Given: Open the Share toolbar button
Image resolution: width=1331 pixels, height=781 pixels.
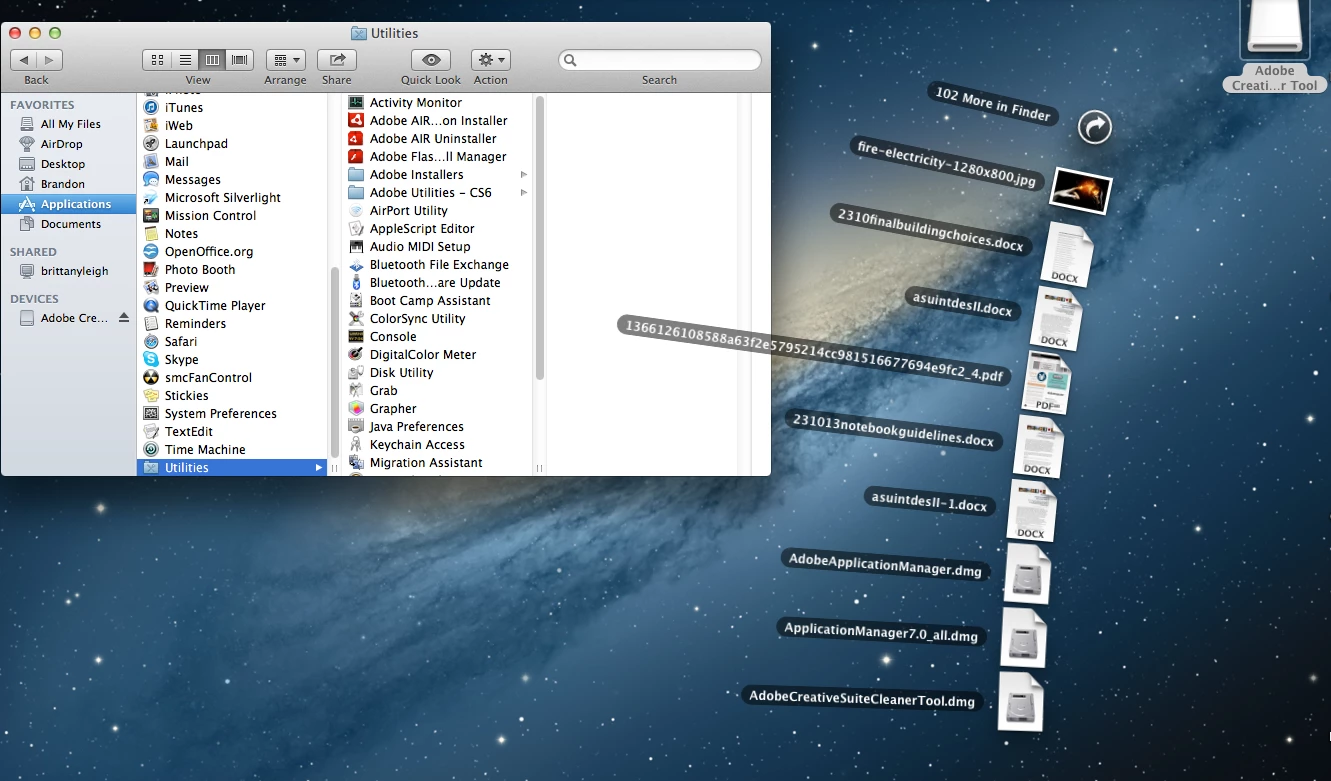Looking at the screenshot, I should [x=337, y=60].
